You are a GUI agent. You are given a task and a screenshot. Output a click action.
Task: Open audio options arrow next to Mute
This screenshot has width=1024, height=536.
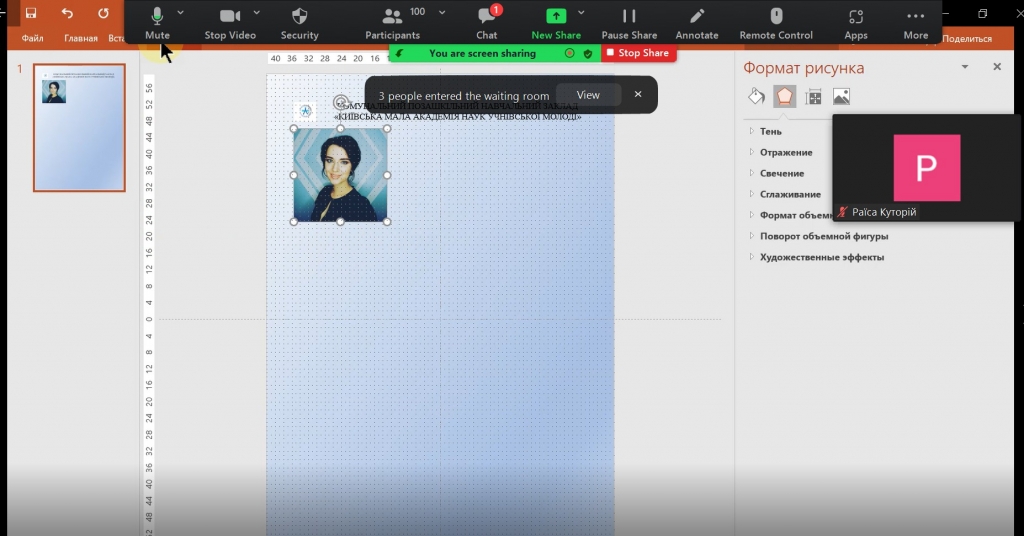tap(180, 12)
